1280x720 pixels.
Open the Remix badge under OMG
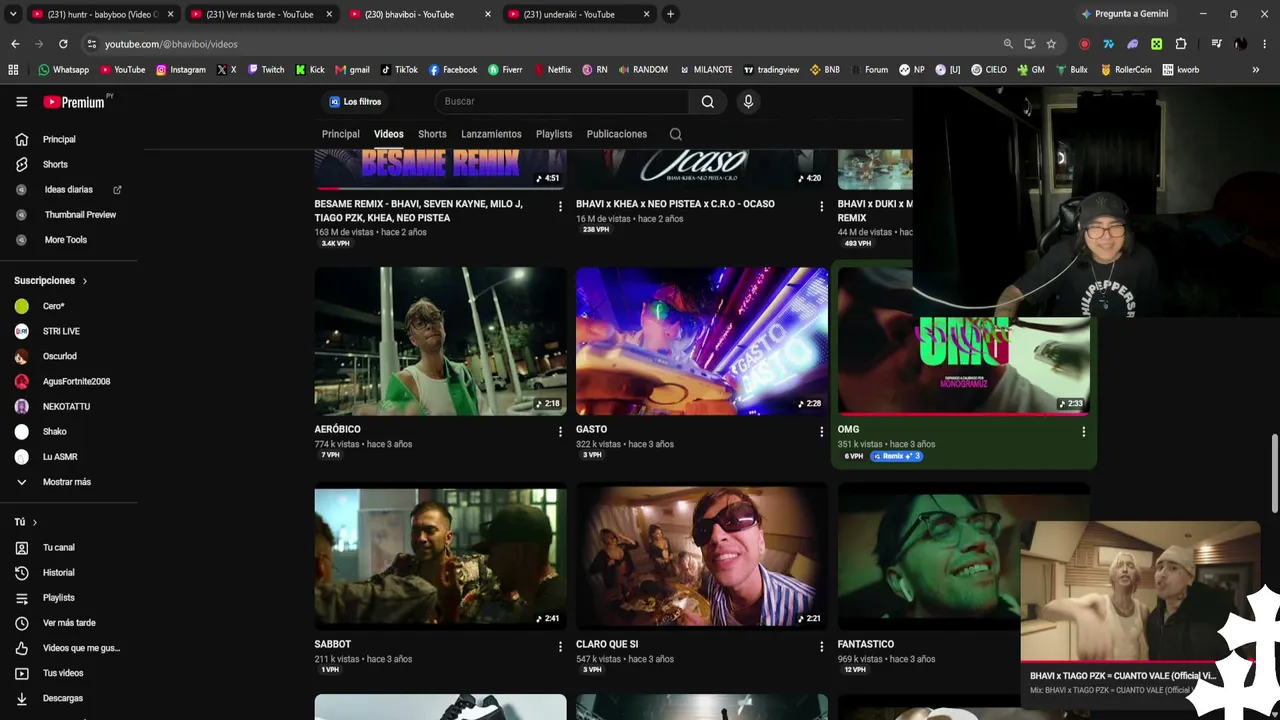(x=896, y=456)
